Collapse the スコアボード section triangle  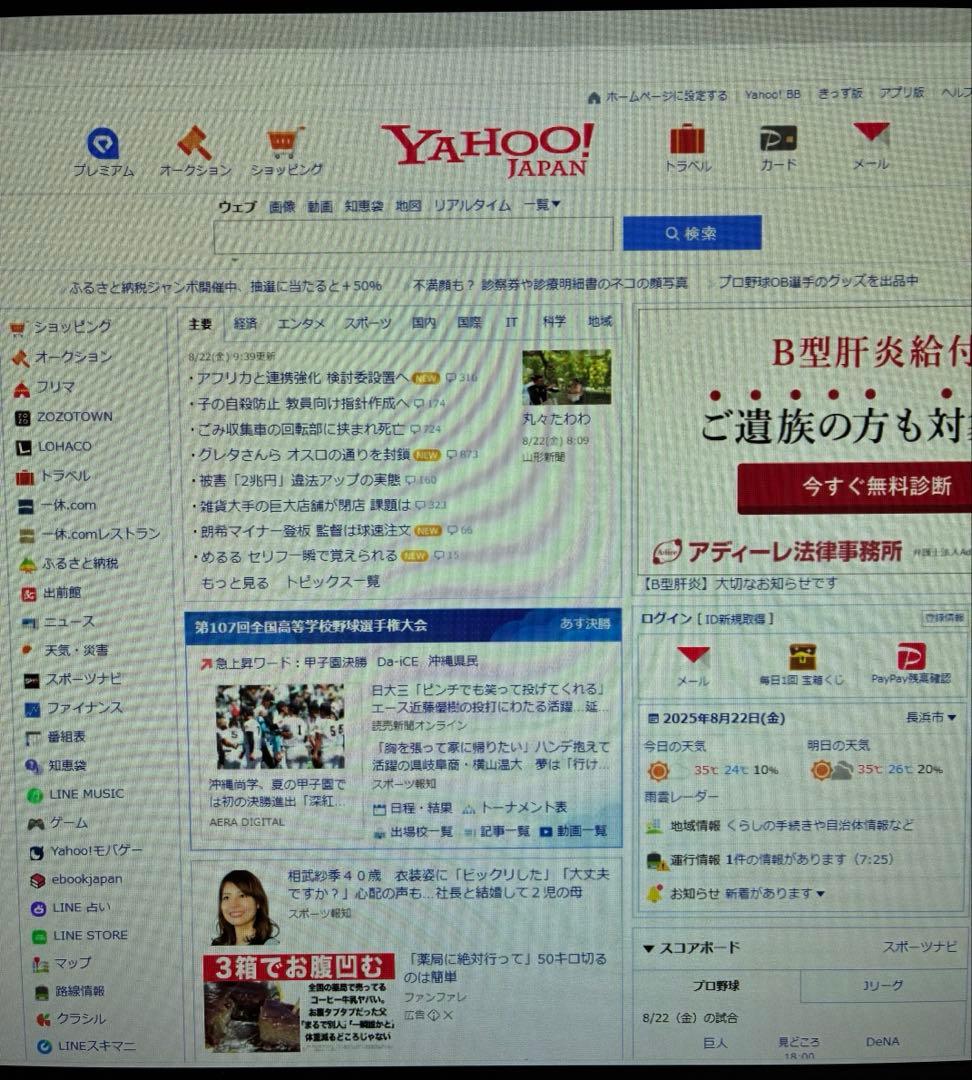pyautogui.click(x=648, y=948)
